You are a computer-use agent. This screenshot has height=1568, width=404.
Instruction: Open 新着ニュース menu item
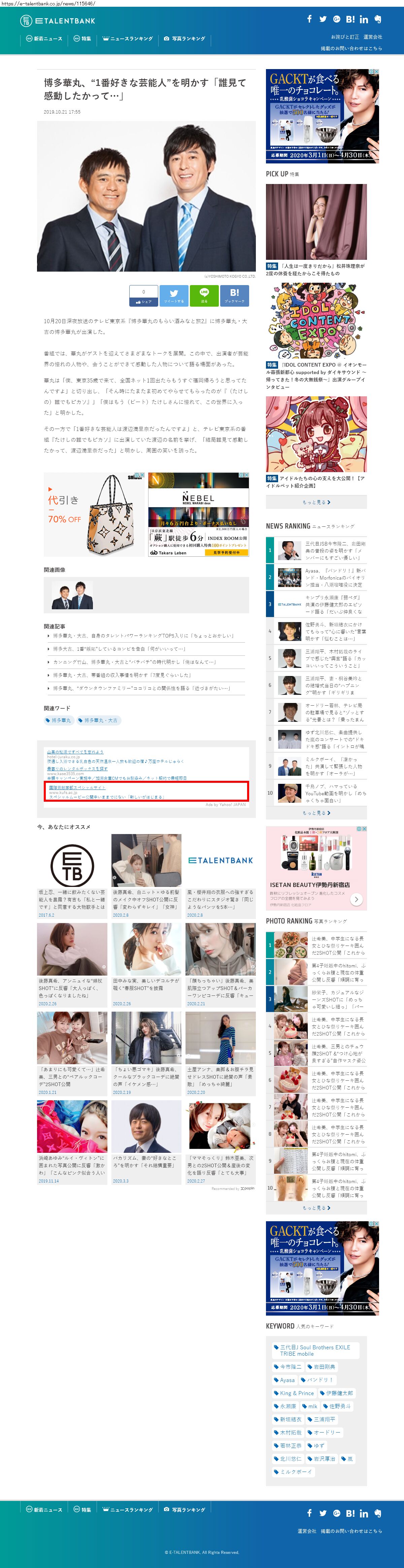(44, 38)
